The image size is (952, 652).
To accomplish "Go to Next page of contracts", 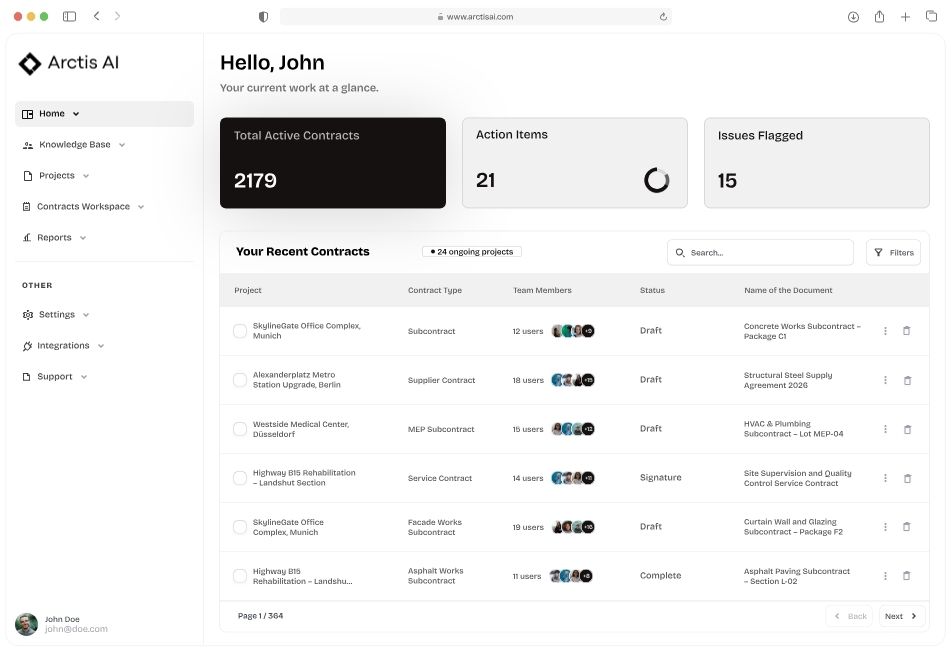I will 901,616.
